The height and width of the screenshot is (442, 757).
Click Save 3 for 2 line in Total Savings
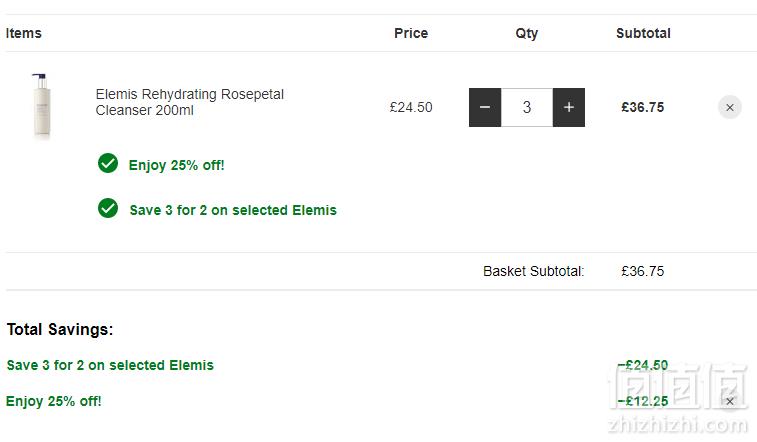pos(110,365)
